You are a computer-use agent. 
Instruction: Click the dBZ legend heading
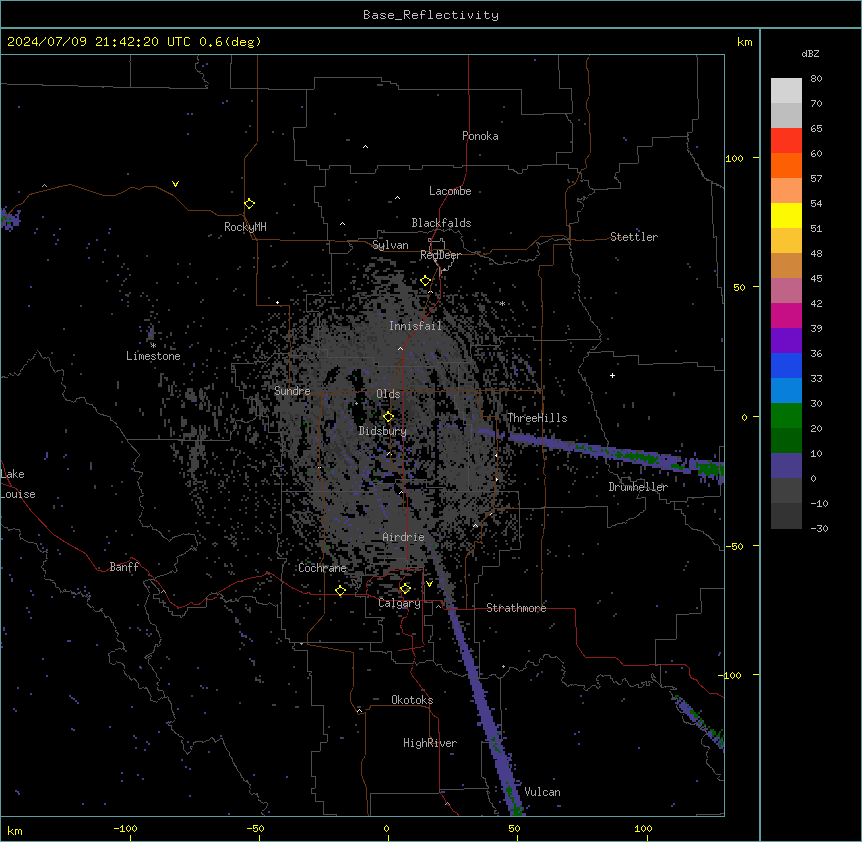(810, 53)
